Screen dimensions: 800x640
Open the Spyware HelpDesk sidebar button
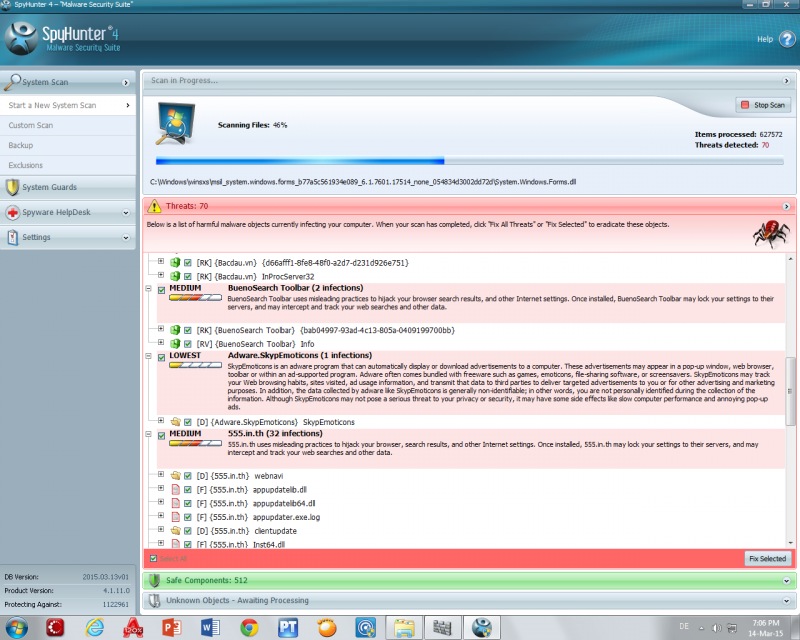tap(68, 212)
